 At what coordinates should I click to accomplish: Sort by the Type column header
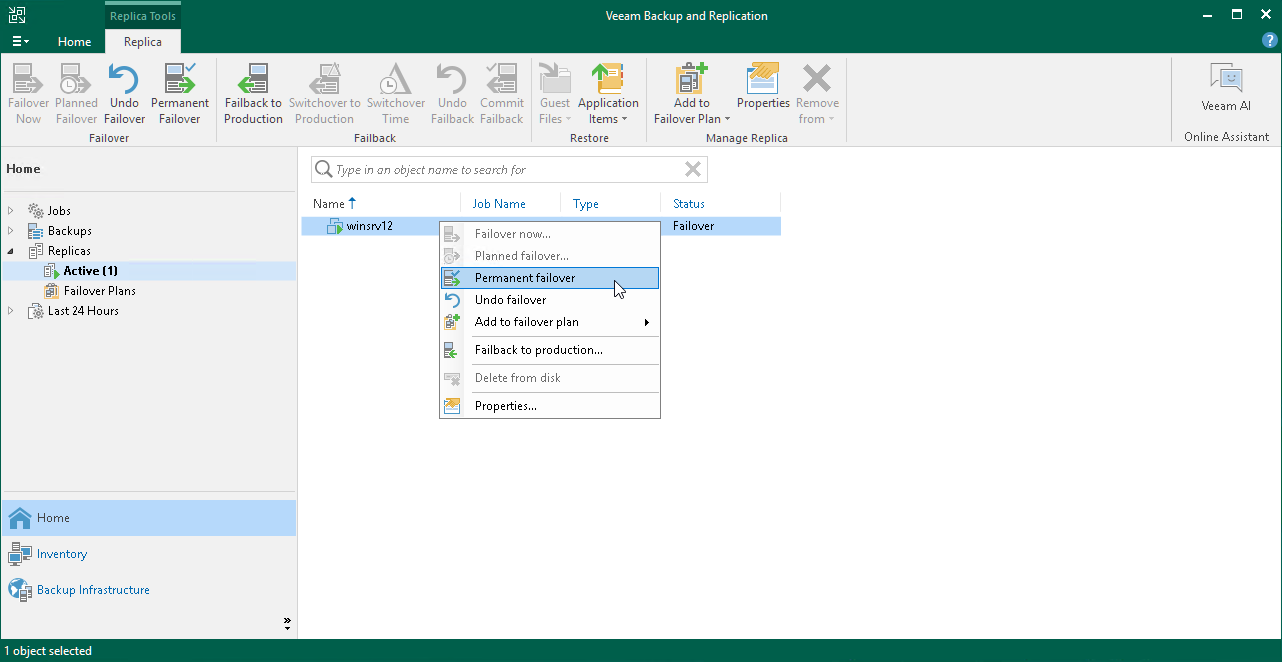pos(586,204)
